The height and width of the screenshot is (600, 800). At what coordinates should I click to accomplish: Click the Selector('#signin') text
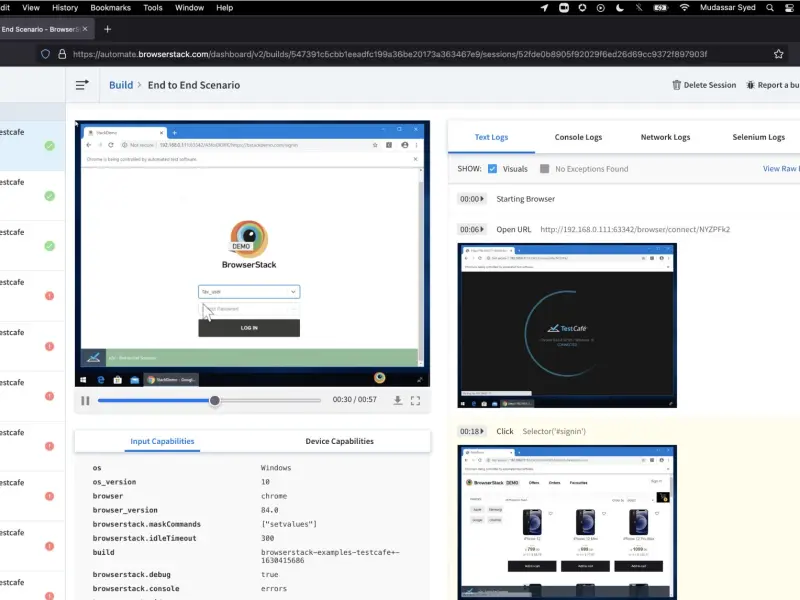[x=554, y=432]
